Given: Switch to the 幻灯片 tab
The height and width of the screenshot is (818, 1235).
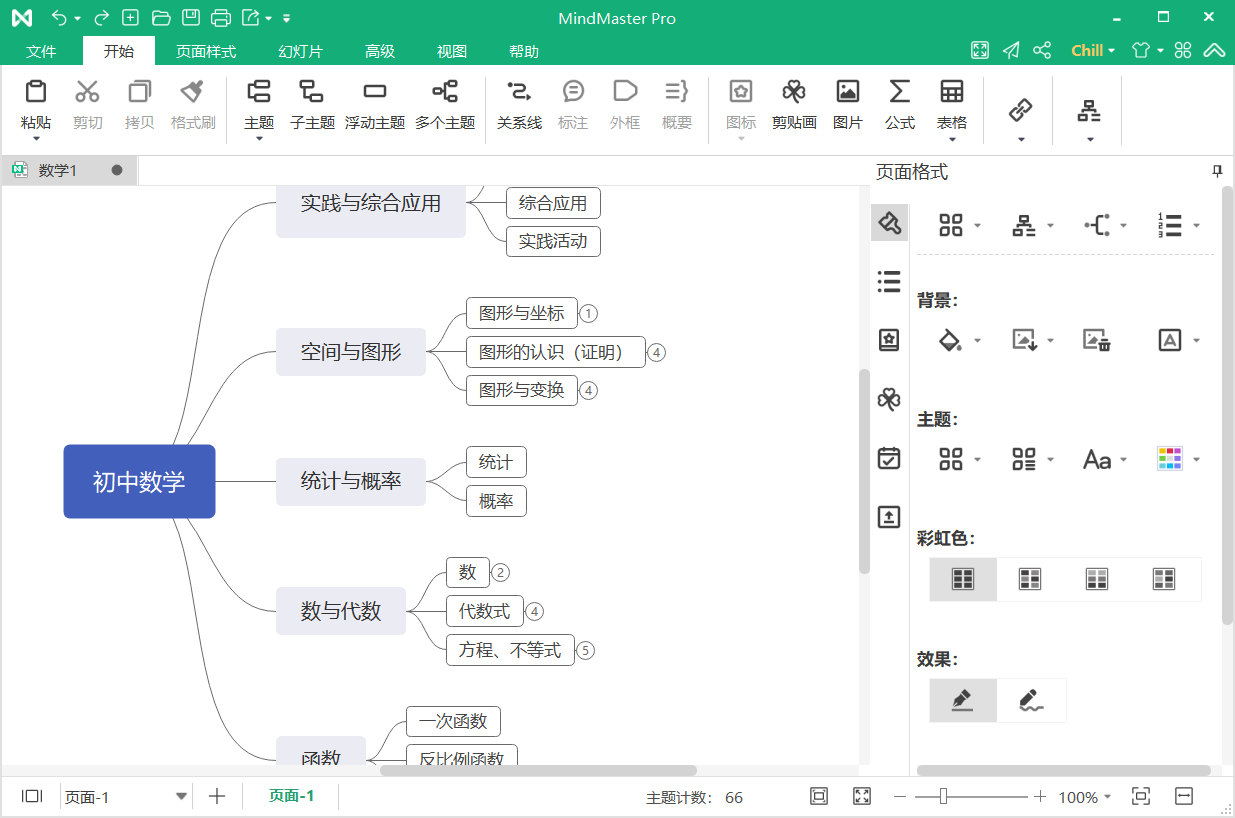Looking at the screenshot, I should click(x=300, y=51).
